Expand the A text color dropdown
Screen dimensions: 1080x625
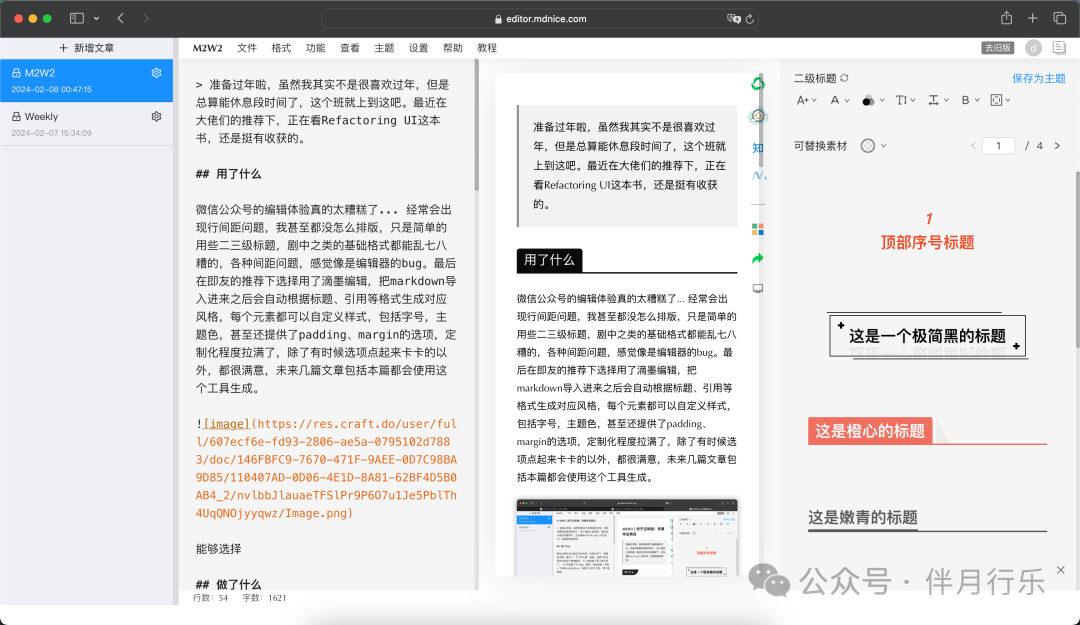tap(840, 100)
